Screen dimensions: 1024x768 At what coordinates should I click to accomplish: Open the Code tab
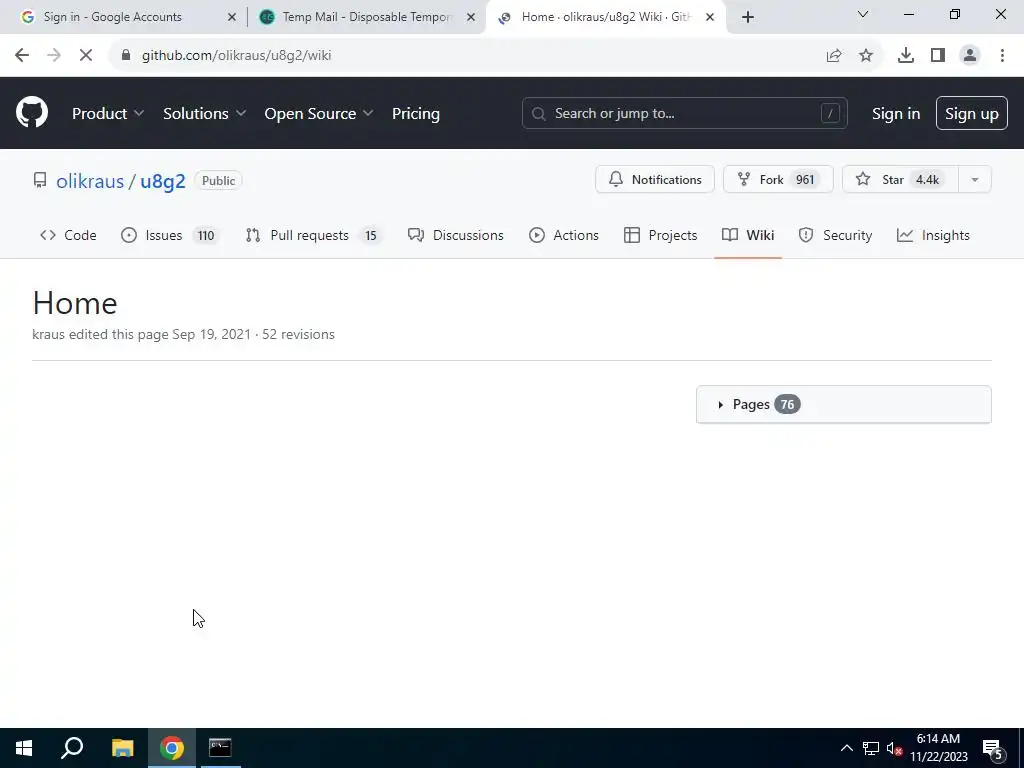click(x=68, y=235)
